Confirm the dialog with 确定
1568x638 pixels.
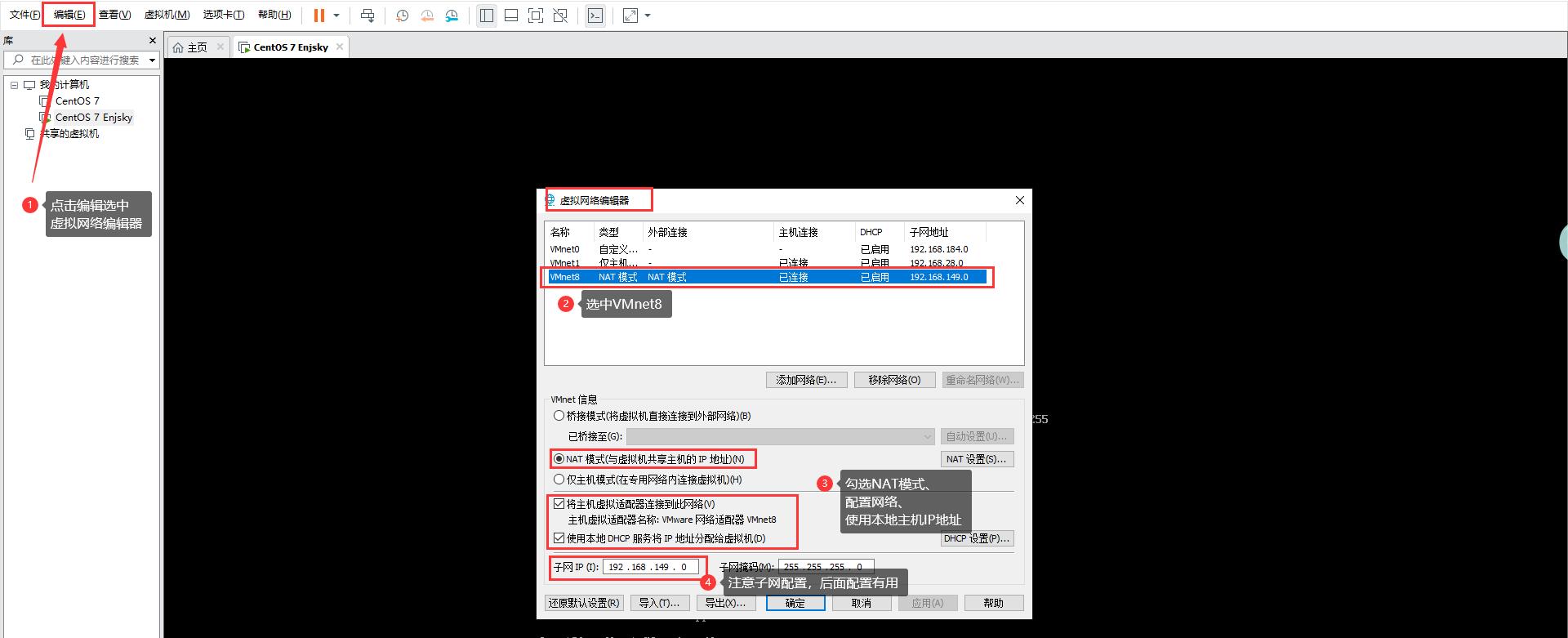pos(795,603)
